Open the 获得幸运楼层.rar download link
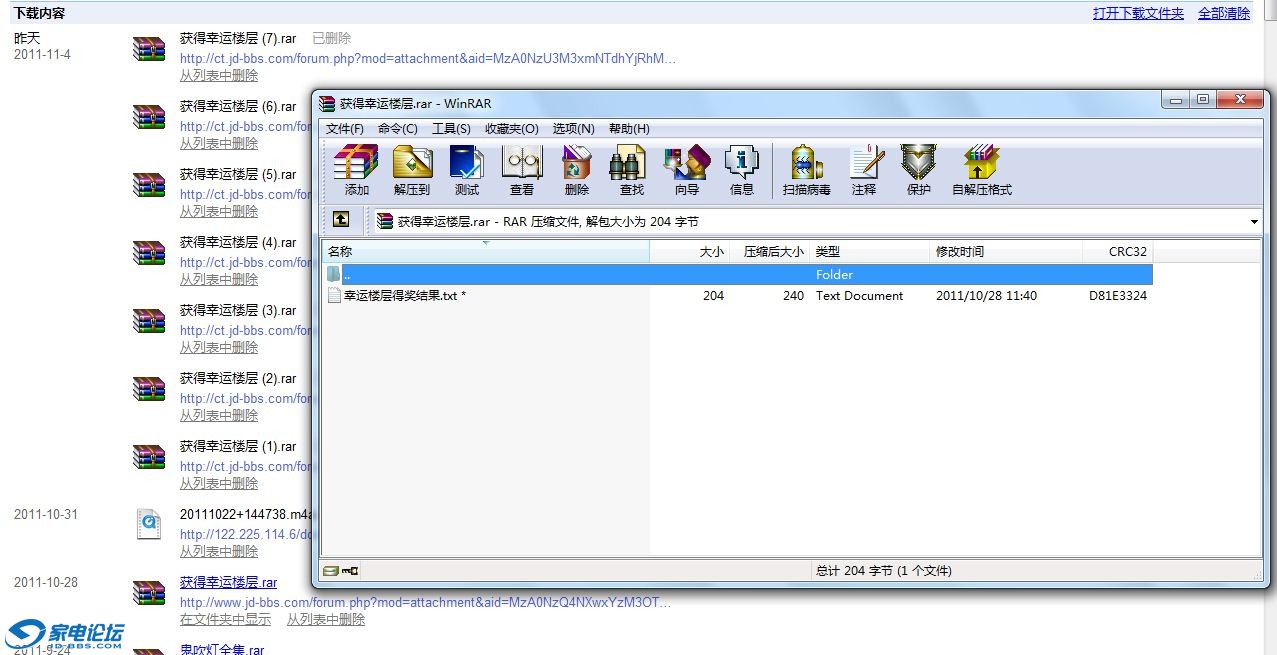Image resolution: width=1277 pixels, height=655 pixels. pyautogui.click(x=228, y=582)
